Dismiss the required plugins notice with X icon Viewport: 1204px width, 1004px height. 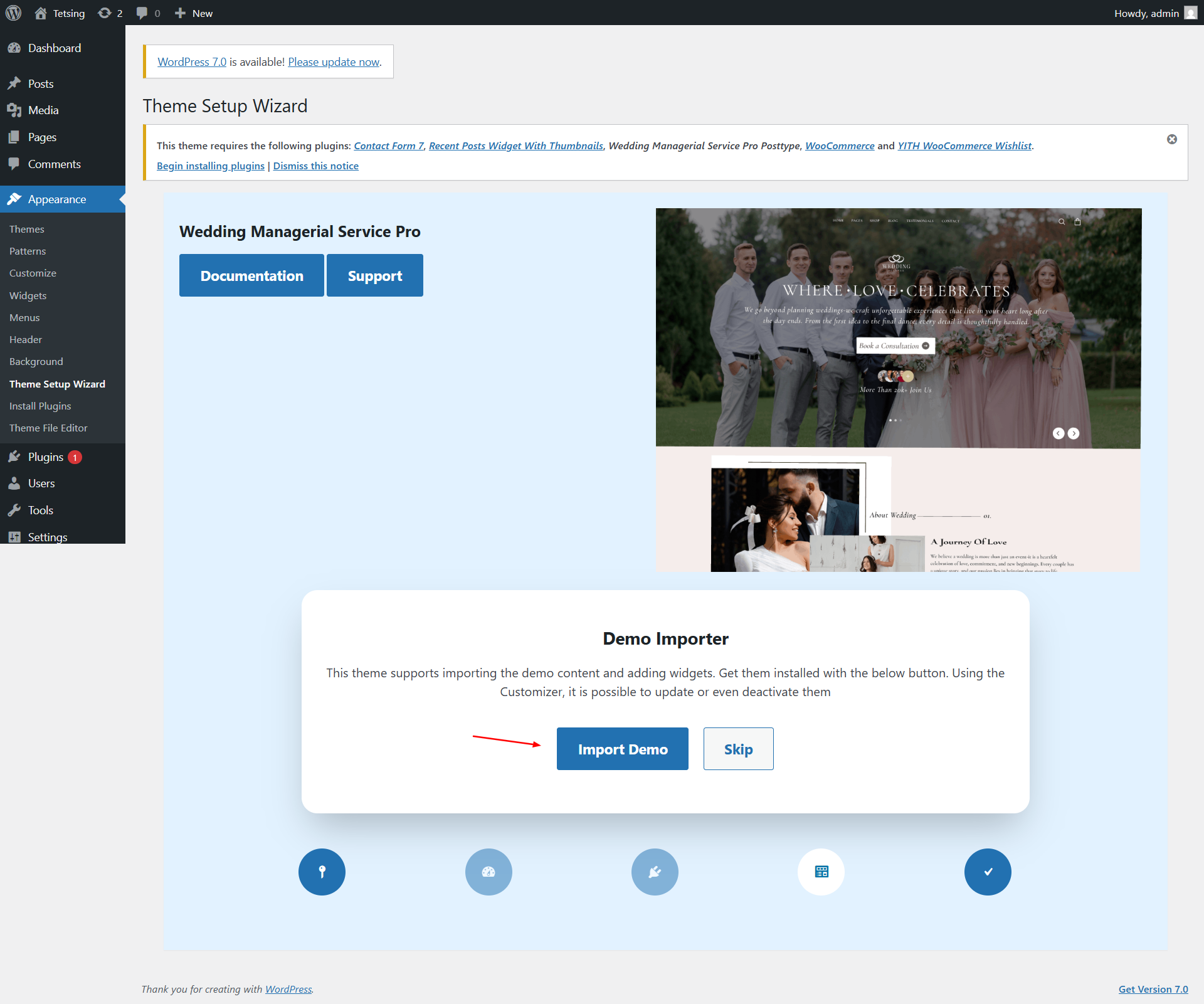(1171, 139)
